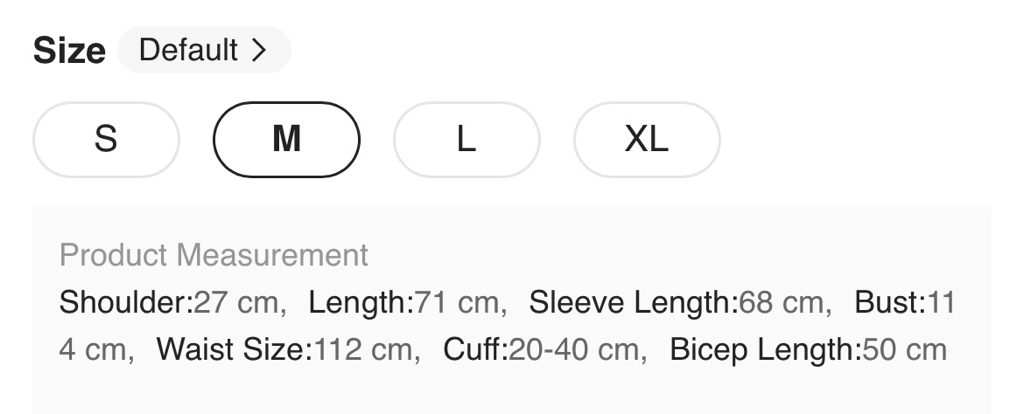Click the Shoulder measurement label
This screenshot has height=414, width=1024.
pyautogui.click(x=125, y=302)
